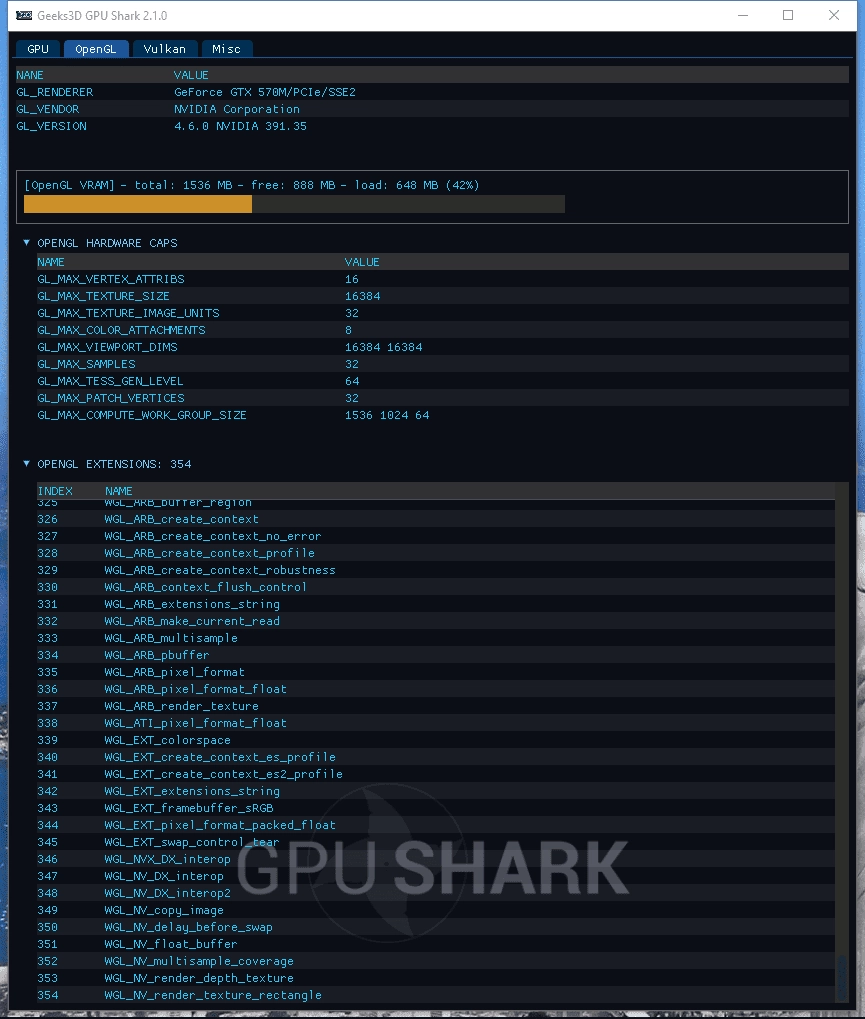The height and width of the screenshot is (1019, 865).
Task: Select WGL_EXT_create_context_es2_profile extension
Action: (x=435, y=773)
